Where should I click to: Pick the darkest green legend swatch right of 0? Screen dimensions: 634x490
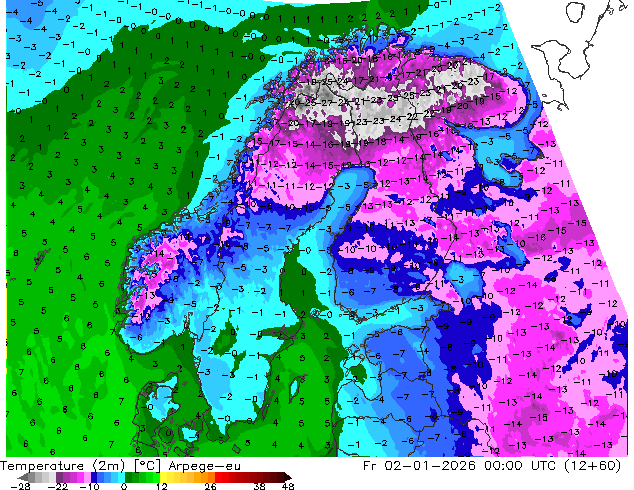tap(129, 477)
